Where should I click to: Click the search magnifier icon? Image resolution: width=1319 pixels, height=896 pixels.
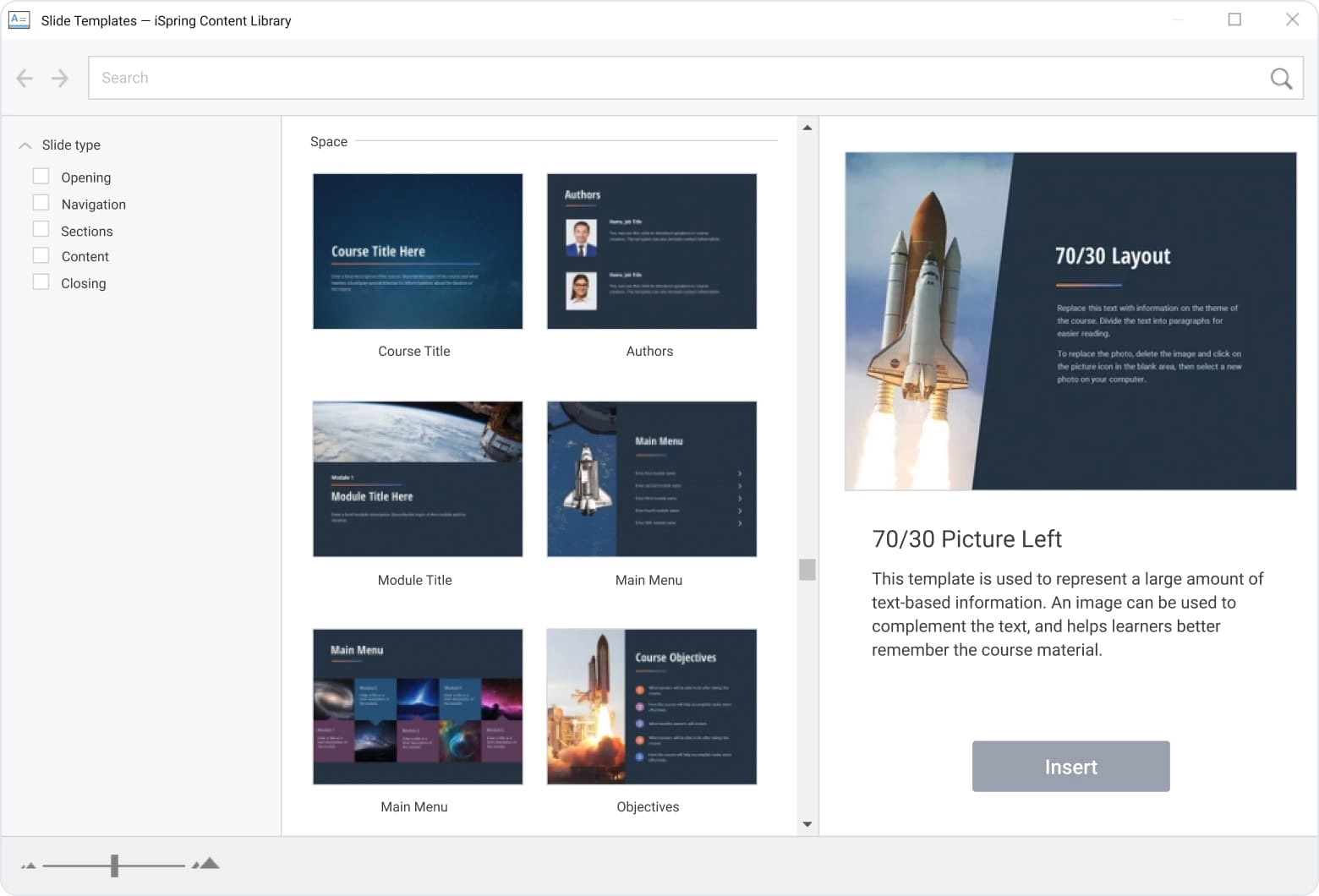(1281, 79)
